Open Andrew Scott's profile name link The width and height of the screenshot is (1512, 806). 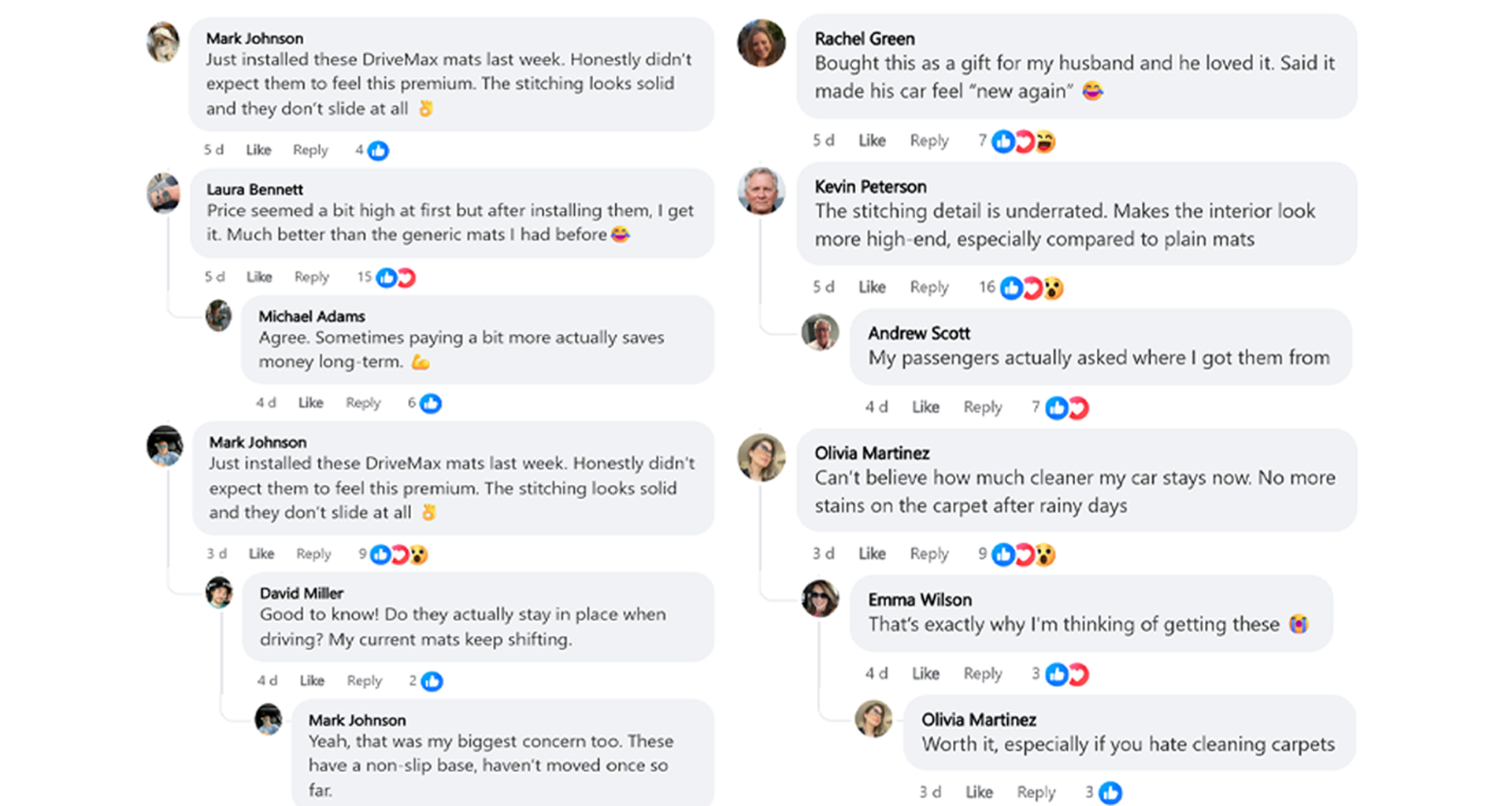pos(918,334)
